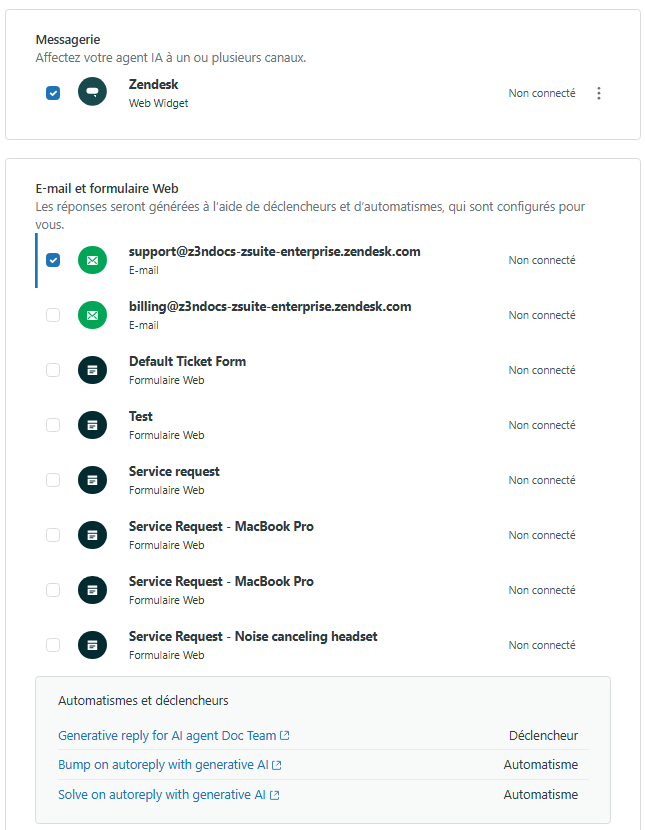
Task: Open Generative reply for AI agent Doc Team link
Action: point(167,735)
